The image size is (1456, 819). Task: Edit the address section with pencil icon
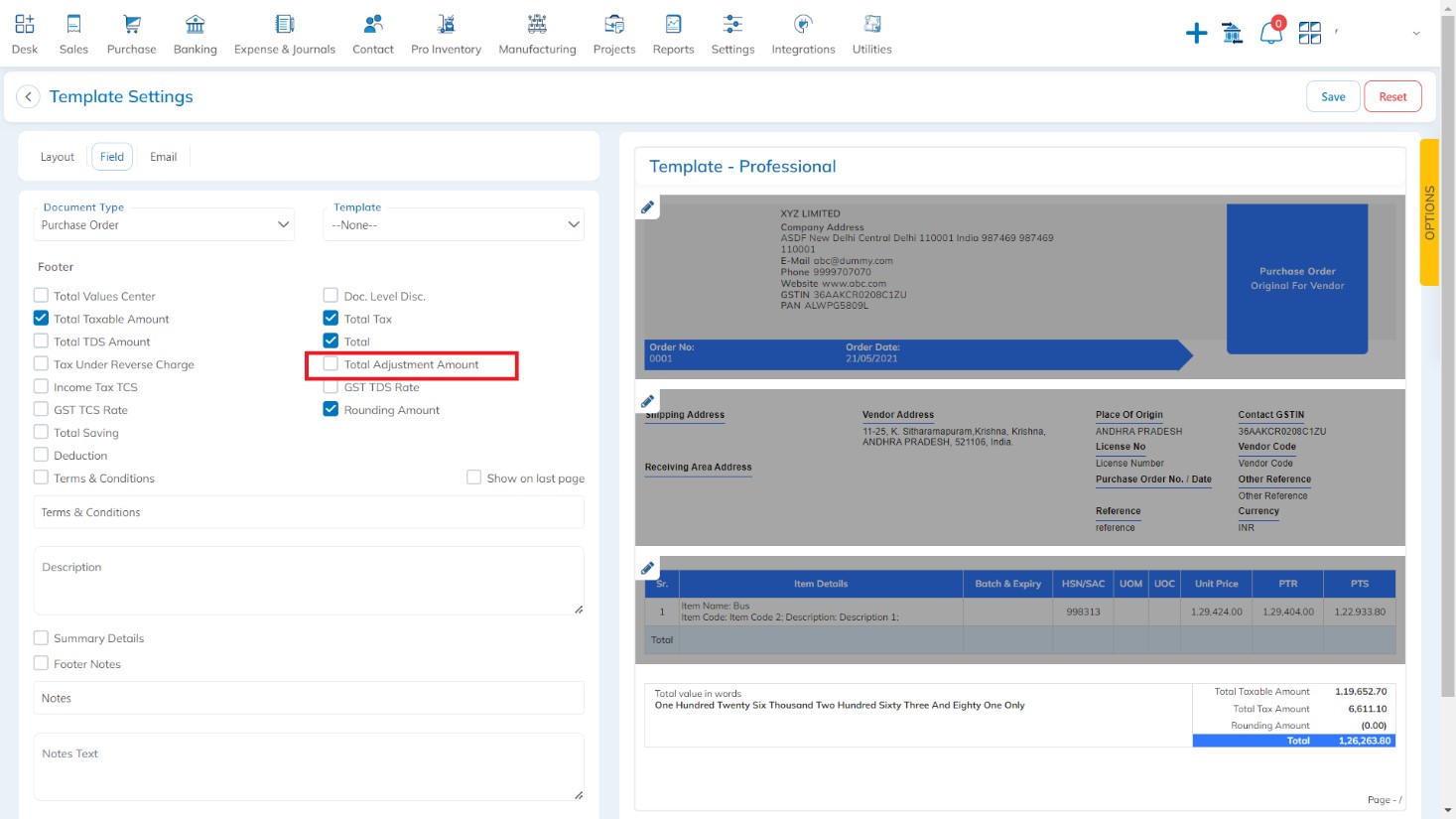point(647,401)
